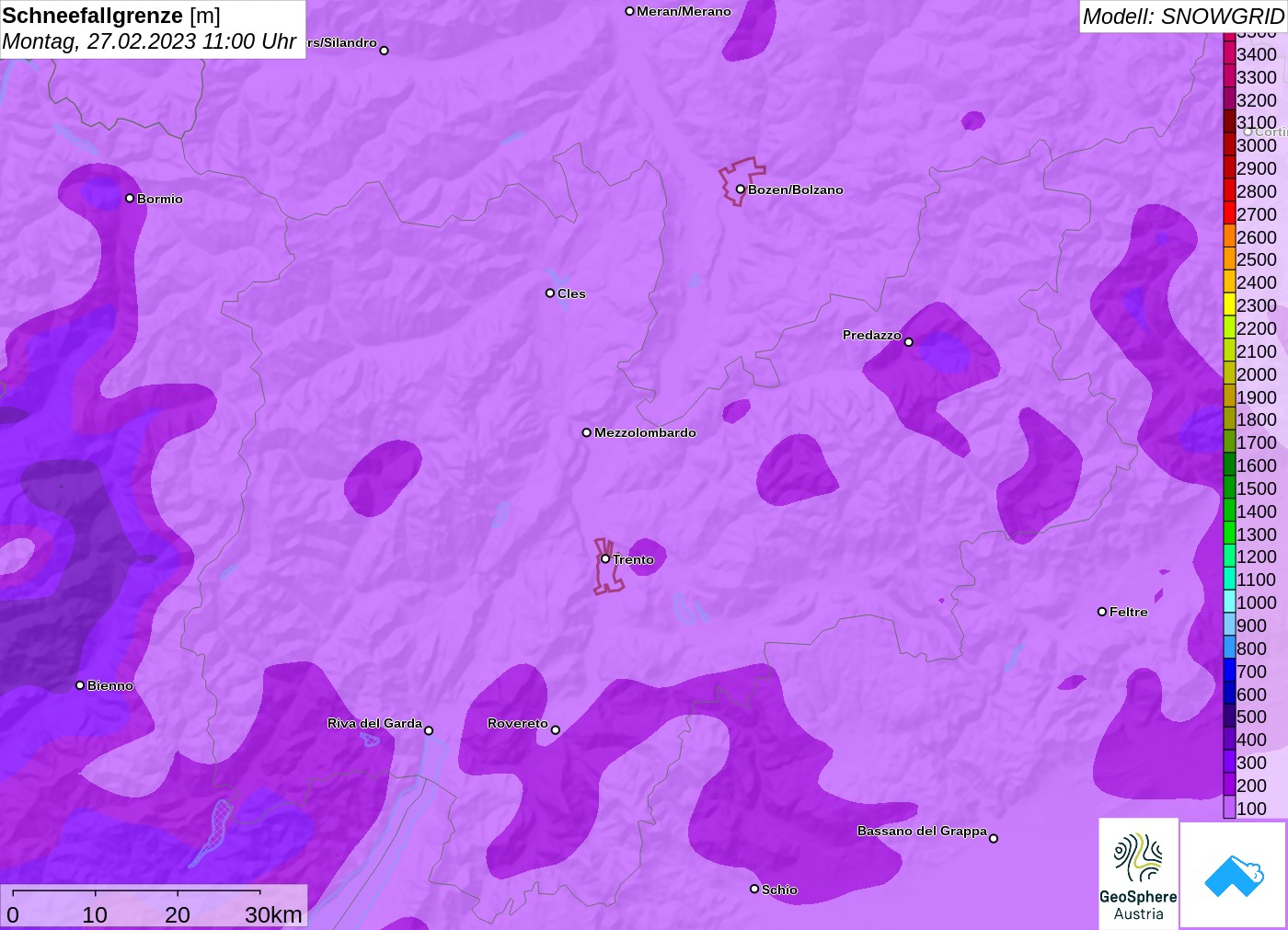Select the orange 2600 legend color swatch
This screenshot has width=1288, height=930.
1229,236
